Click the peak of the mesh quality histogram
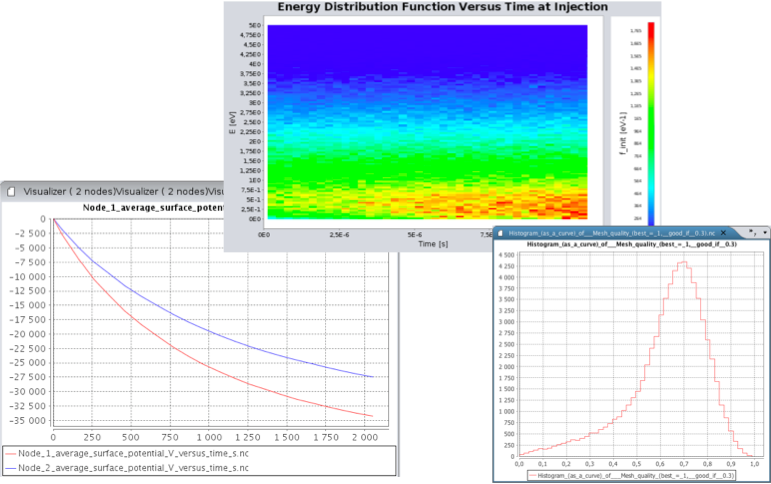 (683, 263)
